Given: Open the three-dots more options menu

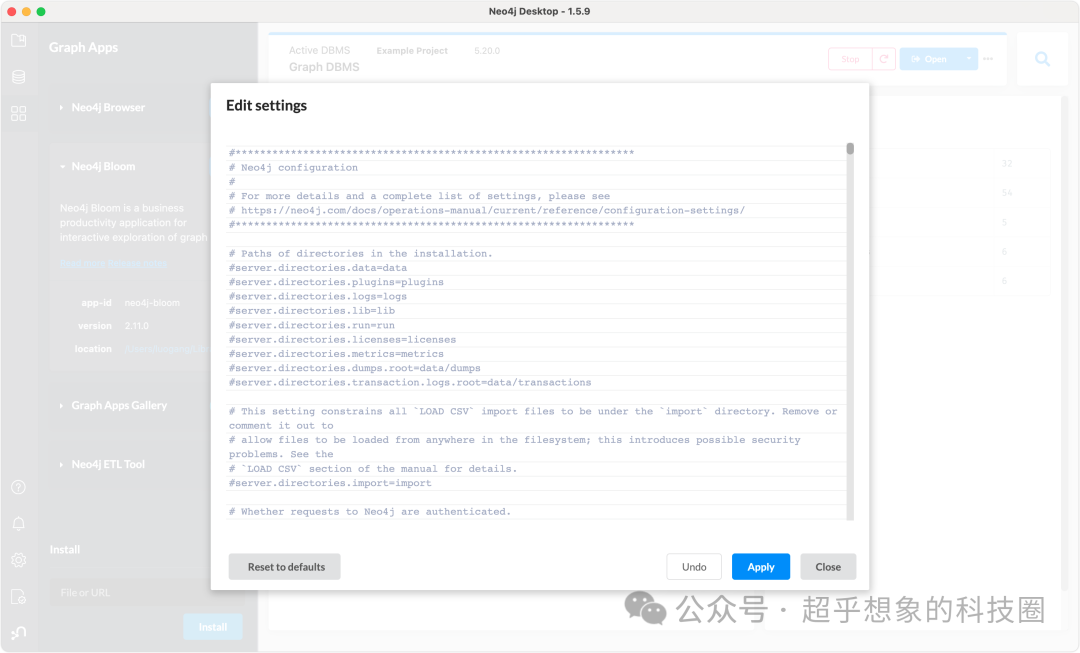Looking at the screenshot, I should coord(988,59).
